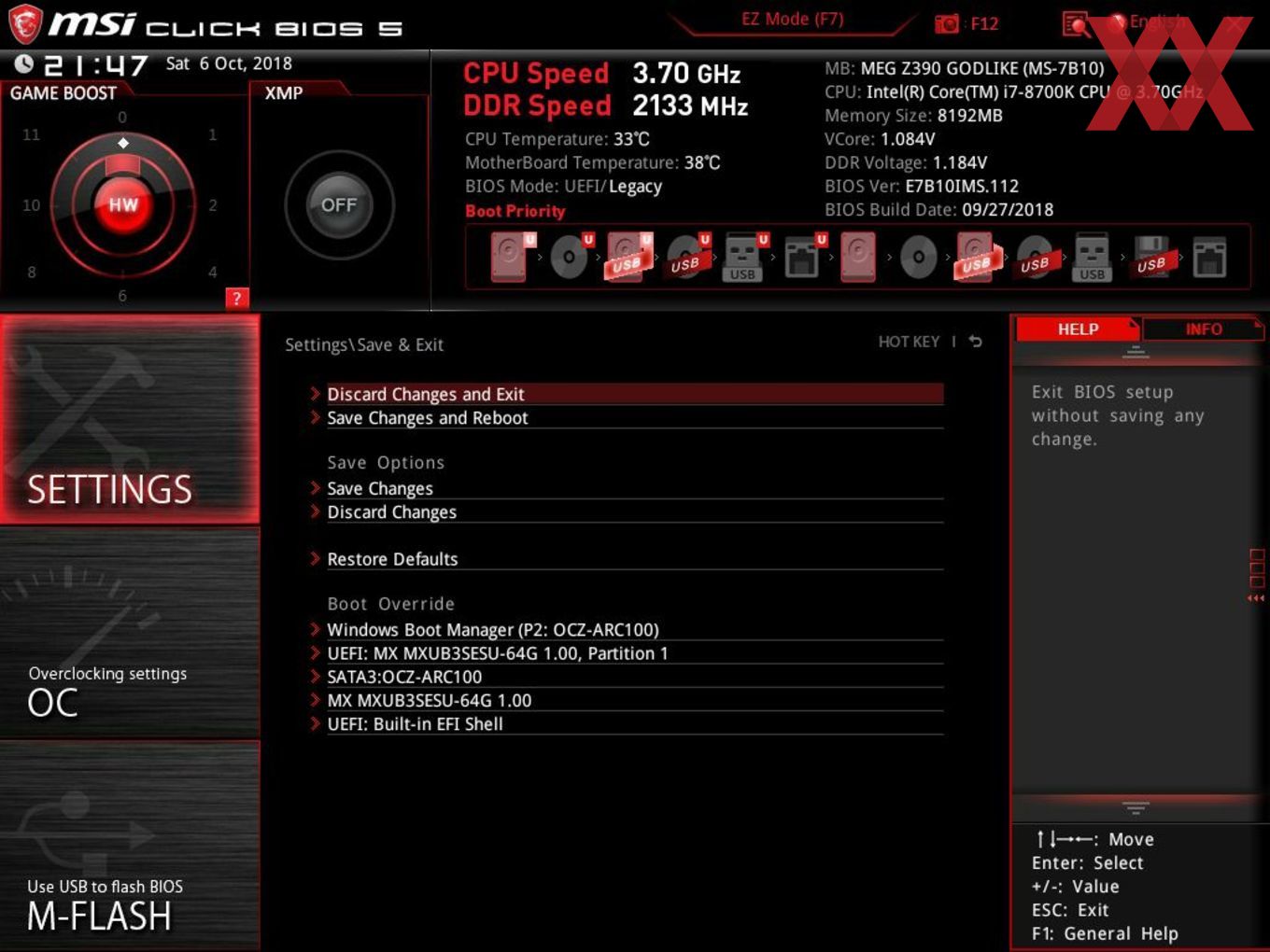Select the UEFI USB key boot icon
Screen dimensions: 1270x952
pos(745,256)
